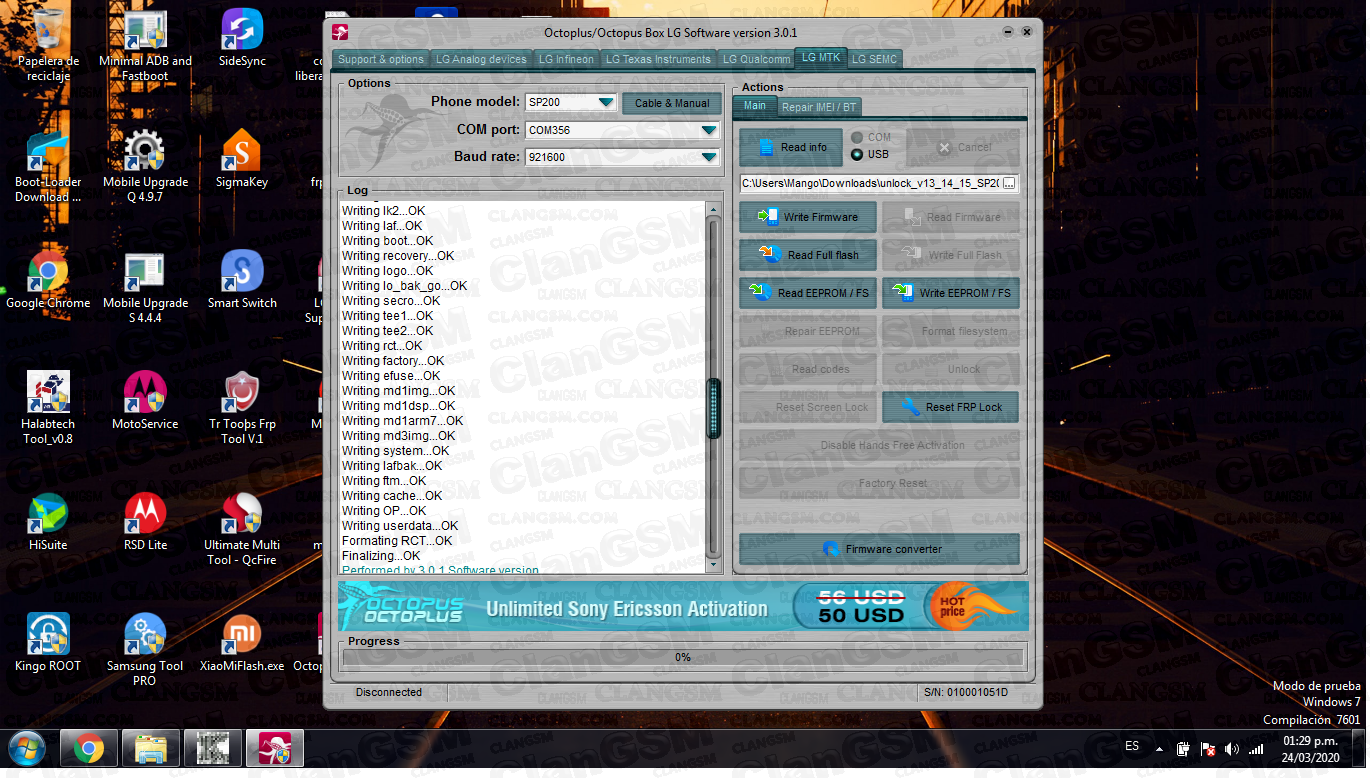Select the Main actions tab
This screenshot has width=1370, height=778.
click(755, 106)
